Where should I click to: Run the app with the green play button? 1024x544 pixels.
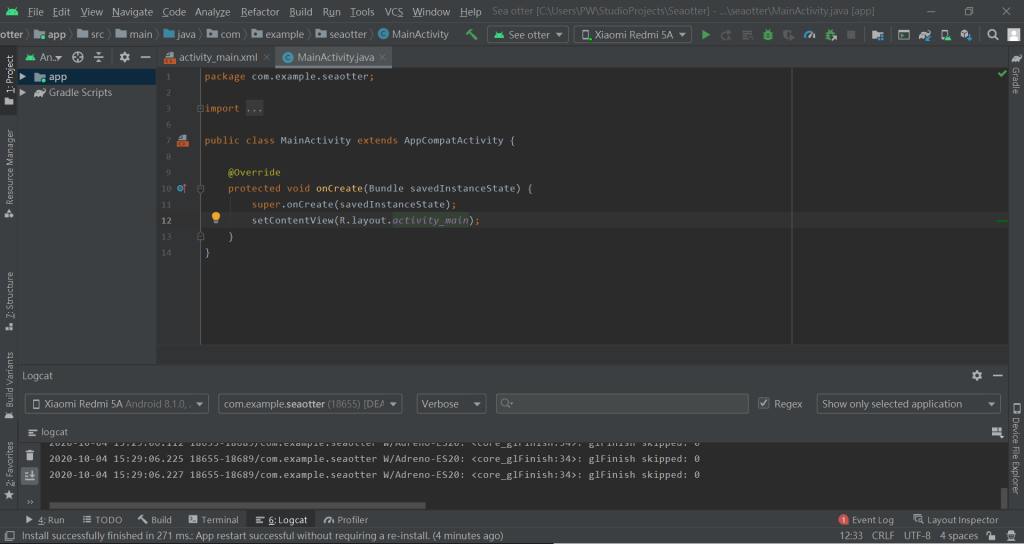click(705, 35)
